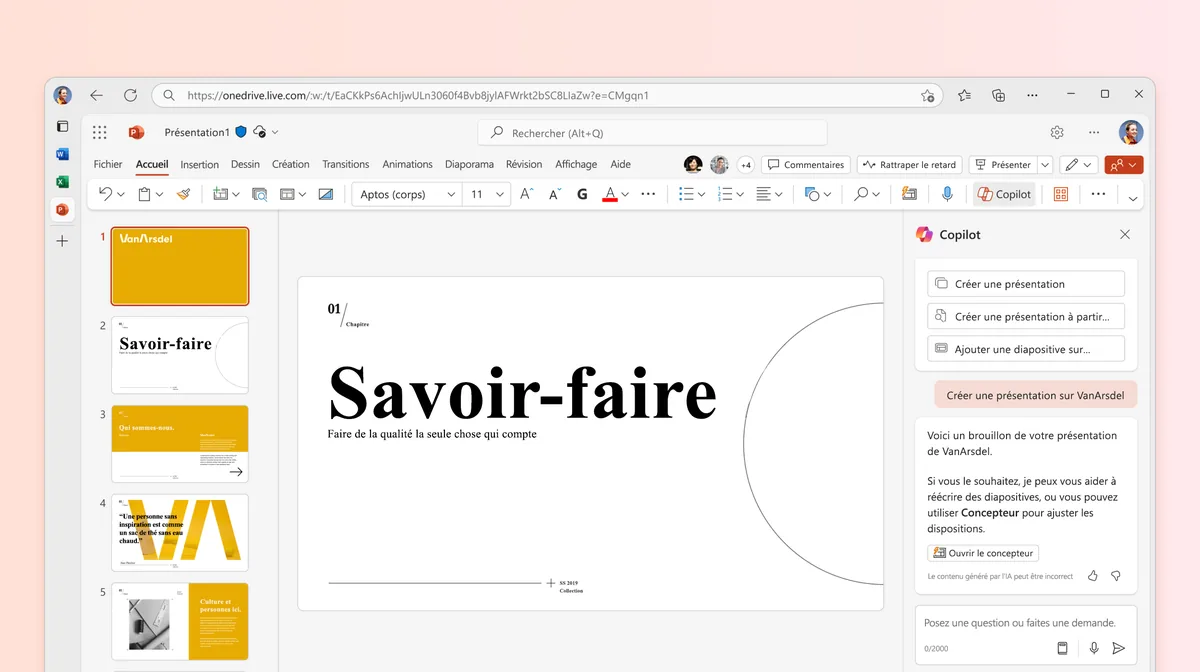Click the shield protection icon beside Présentation1
Image resolution: width=1200 pixels, height=672 pixels.
coord(241,132)
